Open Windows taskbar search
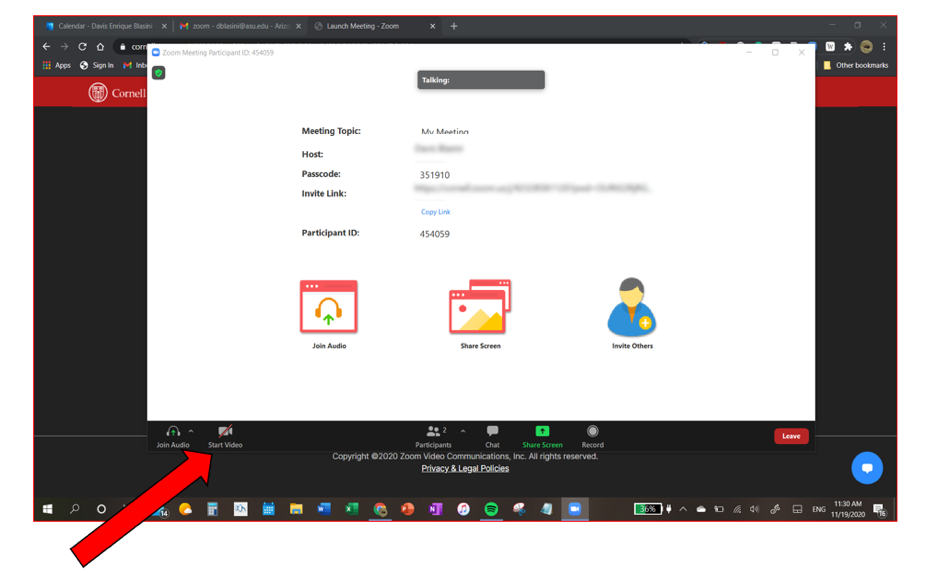This screenshot has height=581, width=937. [75, 509]
